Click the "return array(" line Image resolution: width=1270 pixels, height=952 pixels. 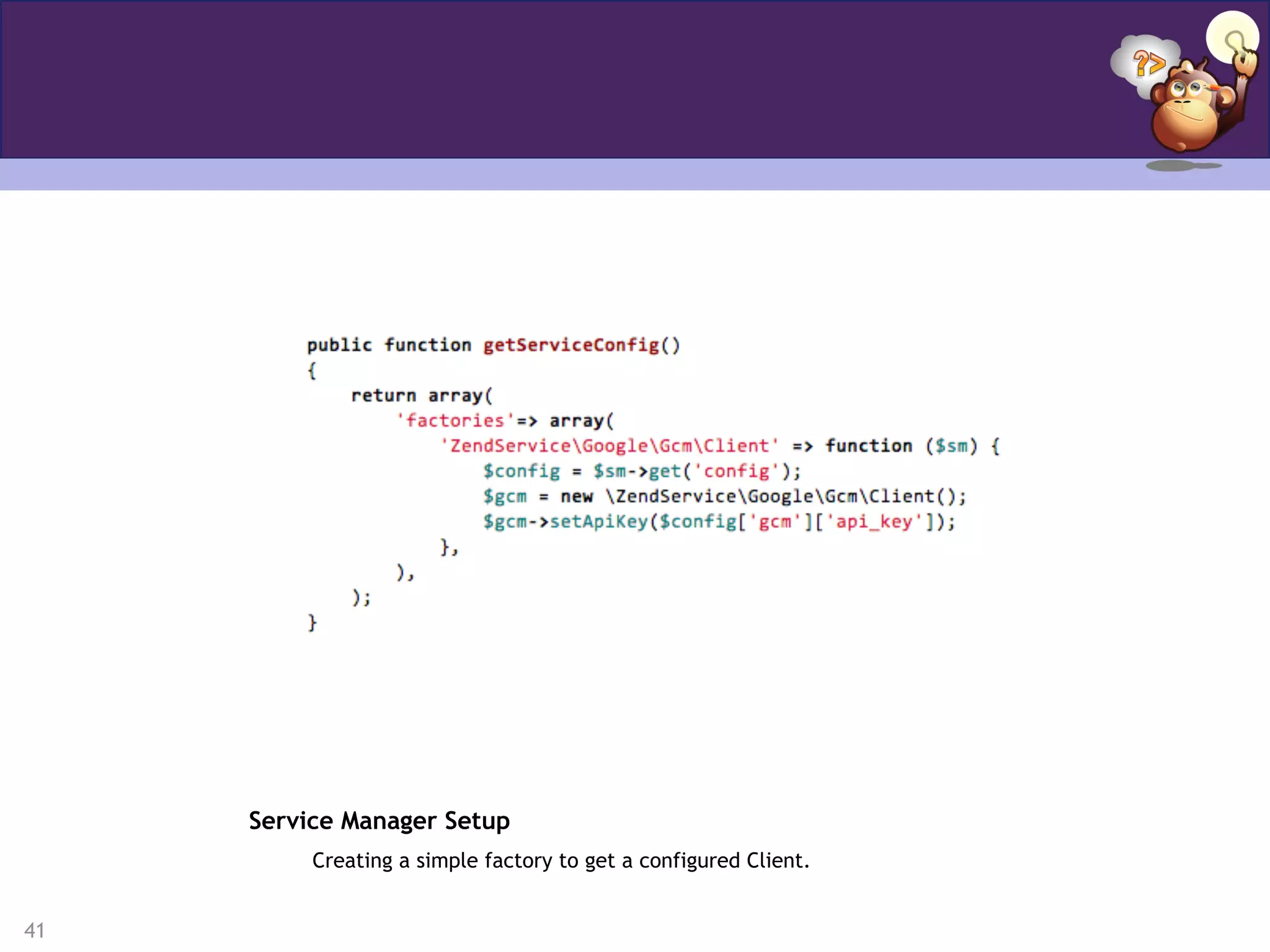click(x=422, y=395)
